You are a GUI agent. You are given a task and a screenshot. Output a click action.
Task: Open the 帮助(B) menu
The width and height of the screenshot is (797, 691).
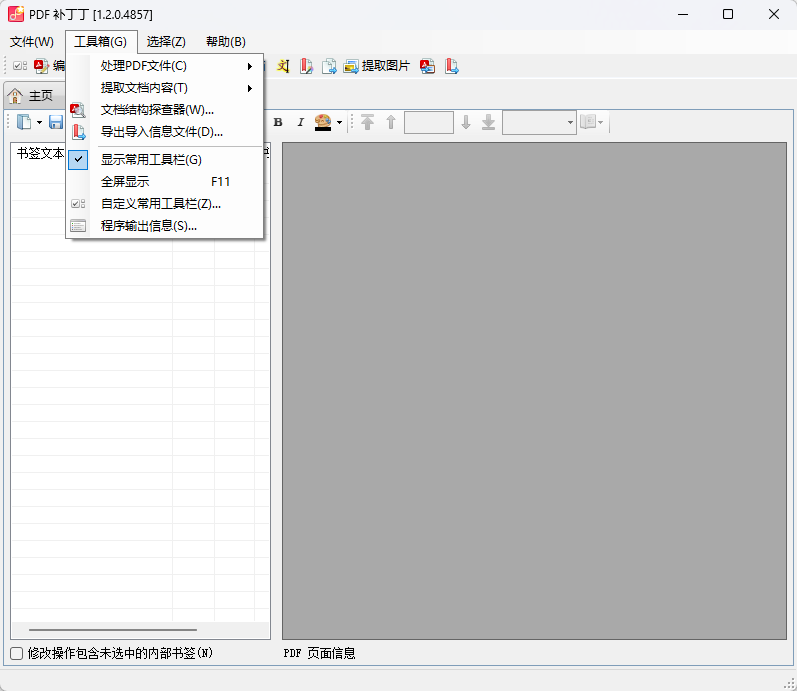point(226,42)
